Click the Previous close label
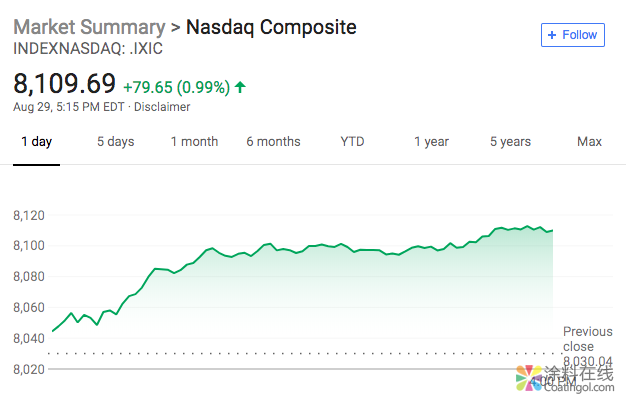Screen dimensions: 626x405 (x=587, y=339)
